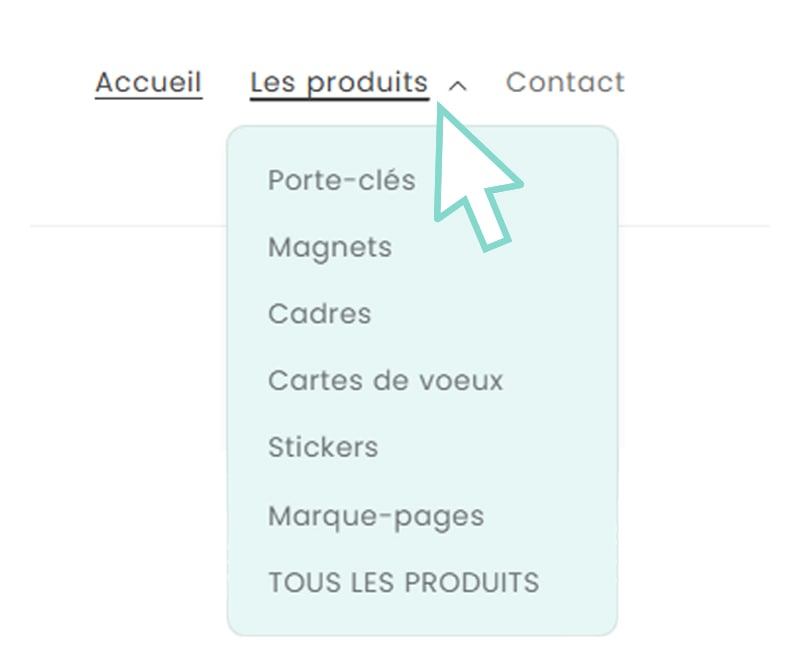
Task: Show all products via the uppercase entry
Action: [x=403, y=582]
